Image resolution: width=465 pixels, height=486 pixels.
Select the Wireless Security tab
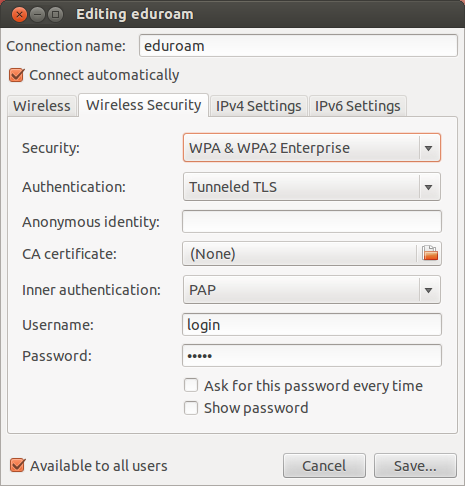tap(144, 105)
